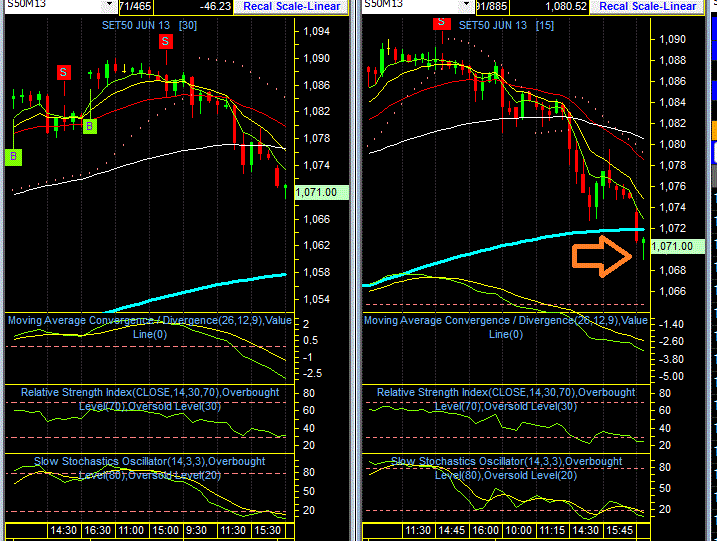Click the 15:30 time axis label
The height and width of the screenshot is (541, 717).
[x=267, y=530]
